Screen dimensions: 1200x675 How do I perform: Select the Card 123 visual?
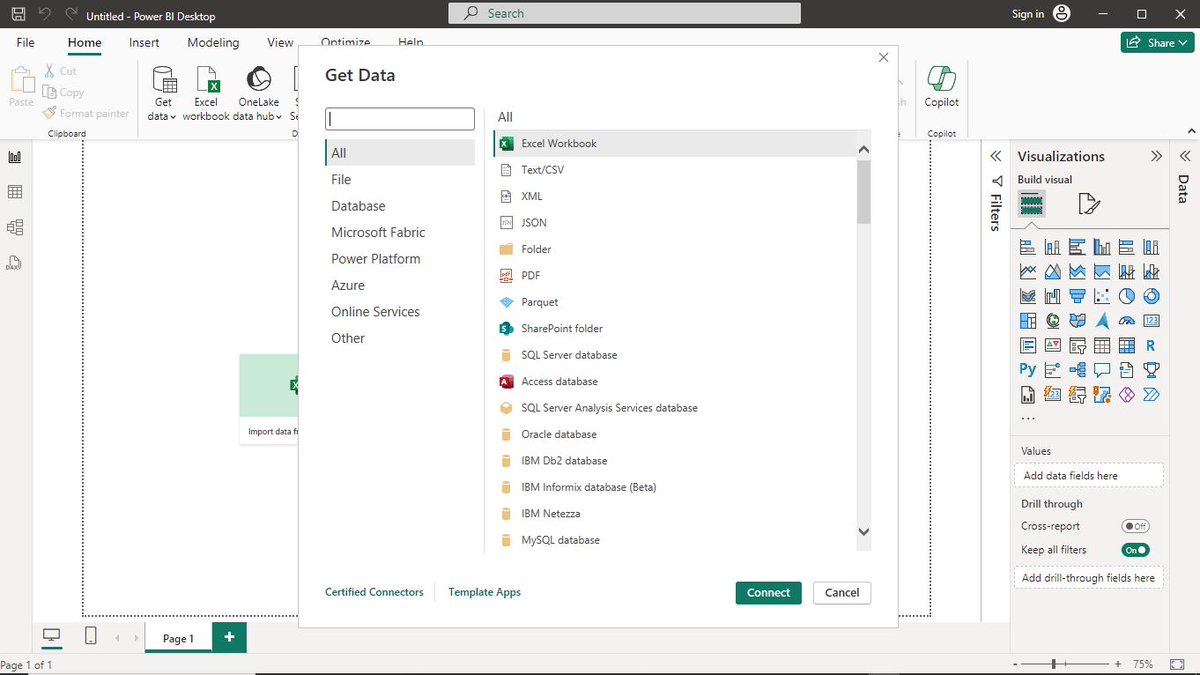pyautogui.click(x=1151, y=321)
